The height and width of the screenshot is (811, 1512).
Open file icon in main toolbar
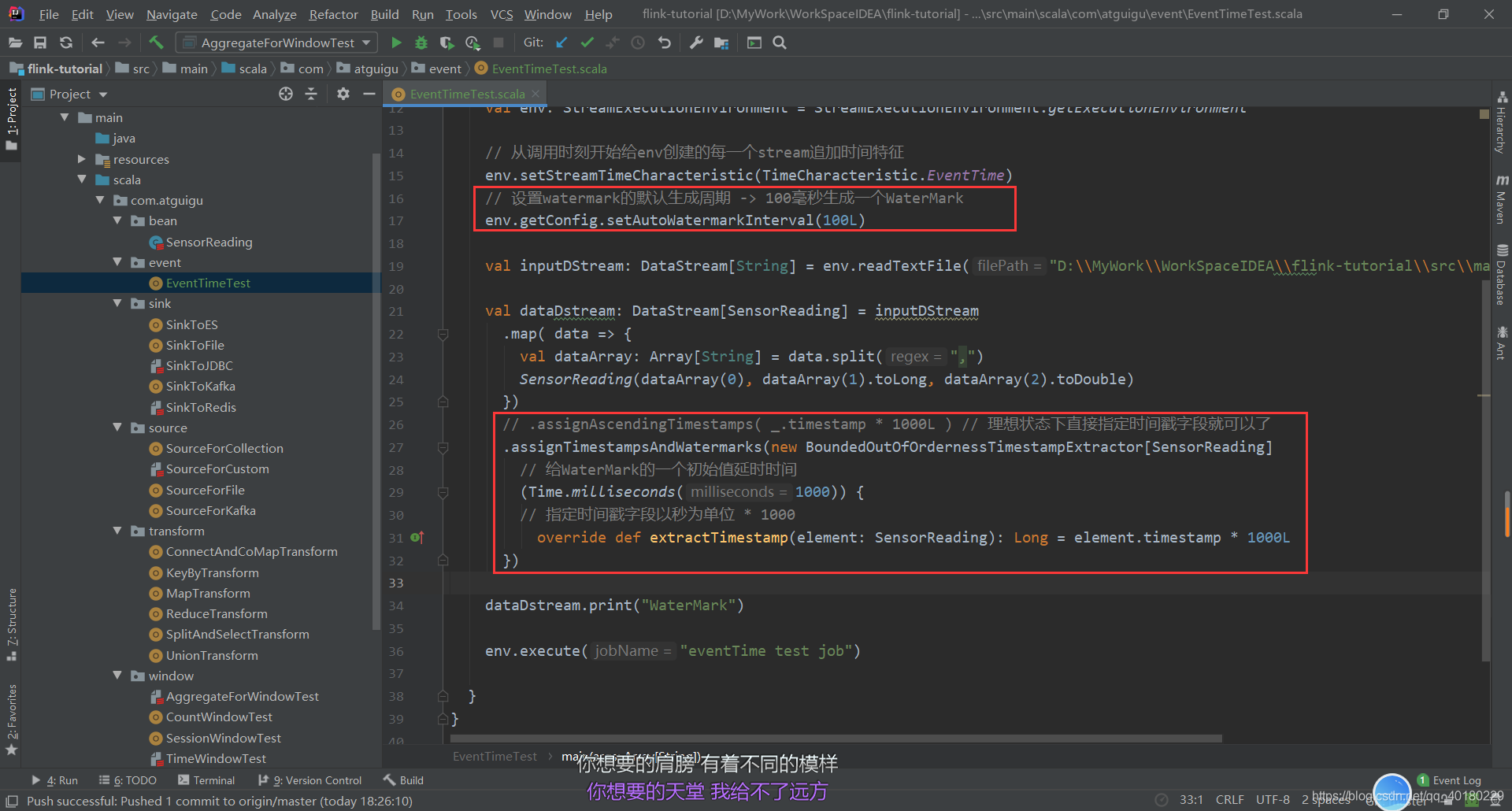click(x=15, y=43)
